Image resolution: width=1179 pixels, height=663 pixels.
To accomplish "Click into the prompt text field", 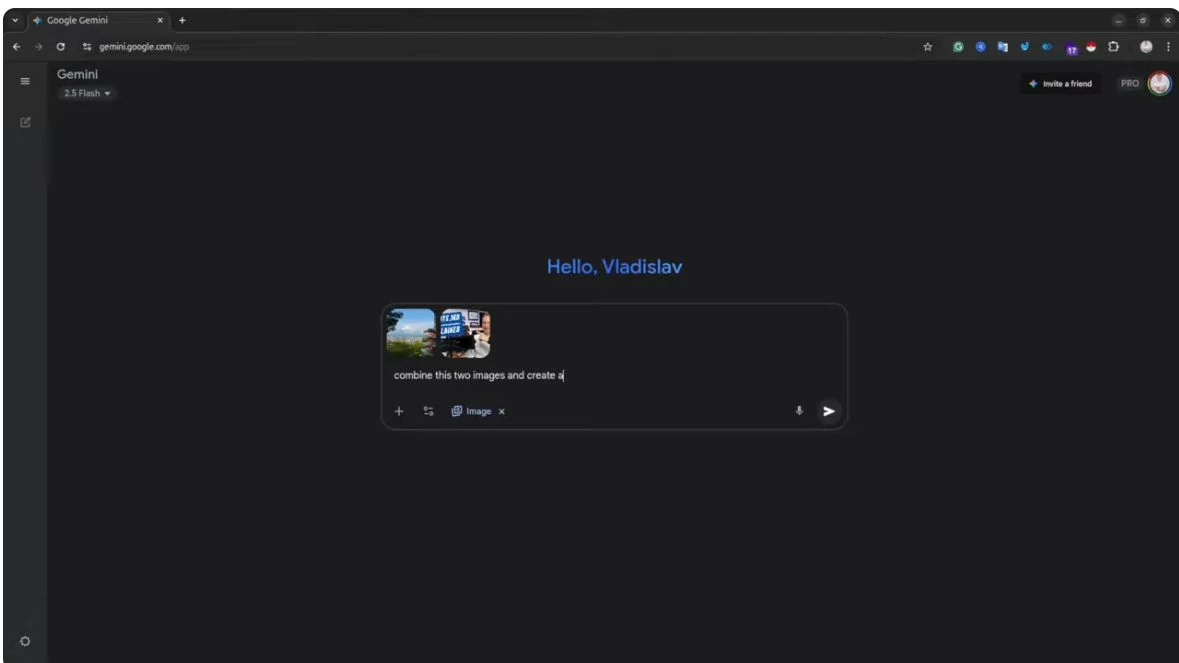I will point(613,375).
